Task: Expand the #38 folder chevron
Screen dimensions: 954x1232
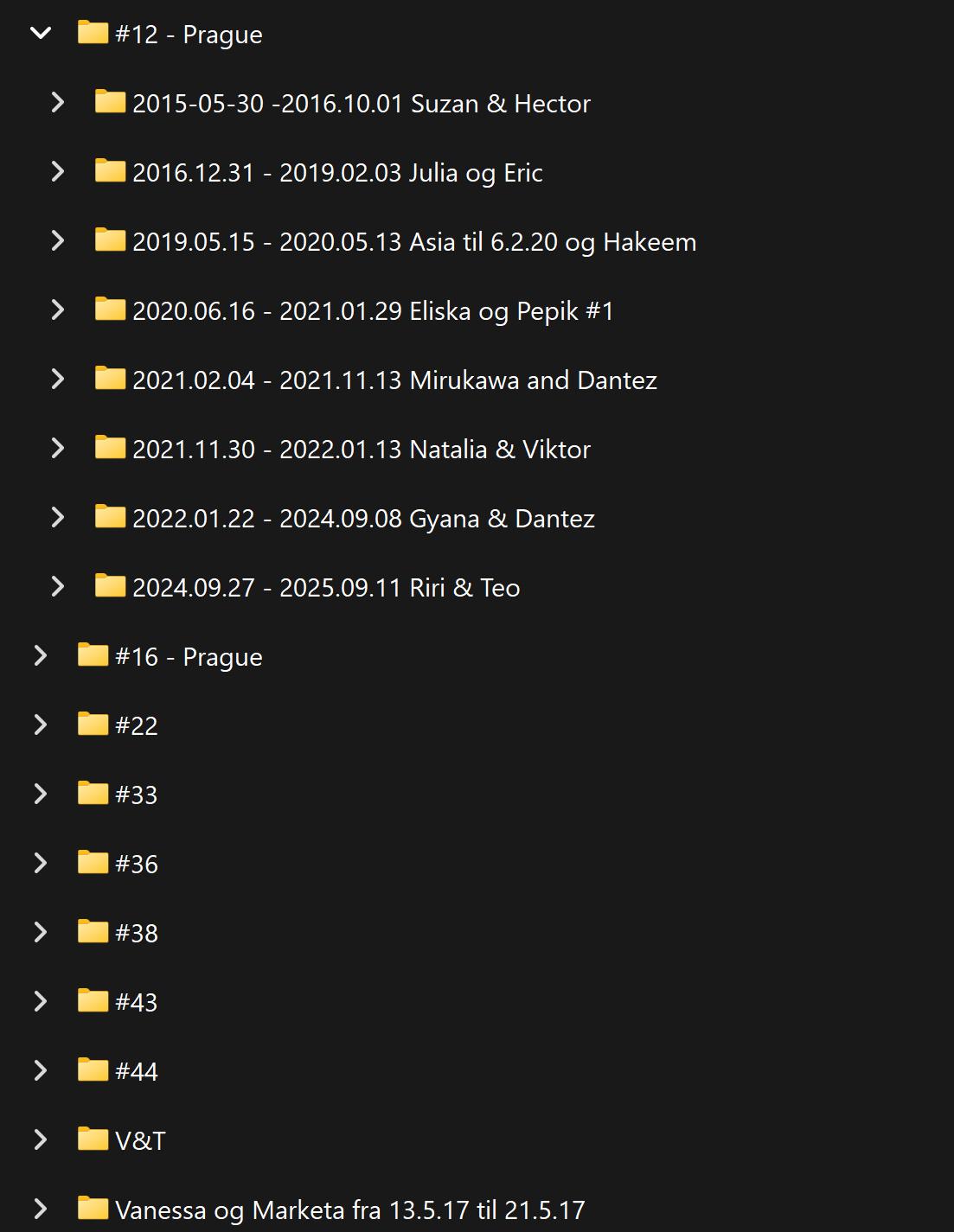Action: 41,933
